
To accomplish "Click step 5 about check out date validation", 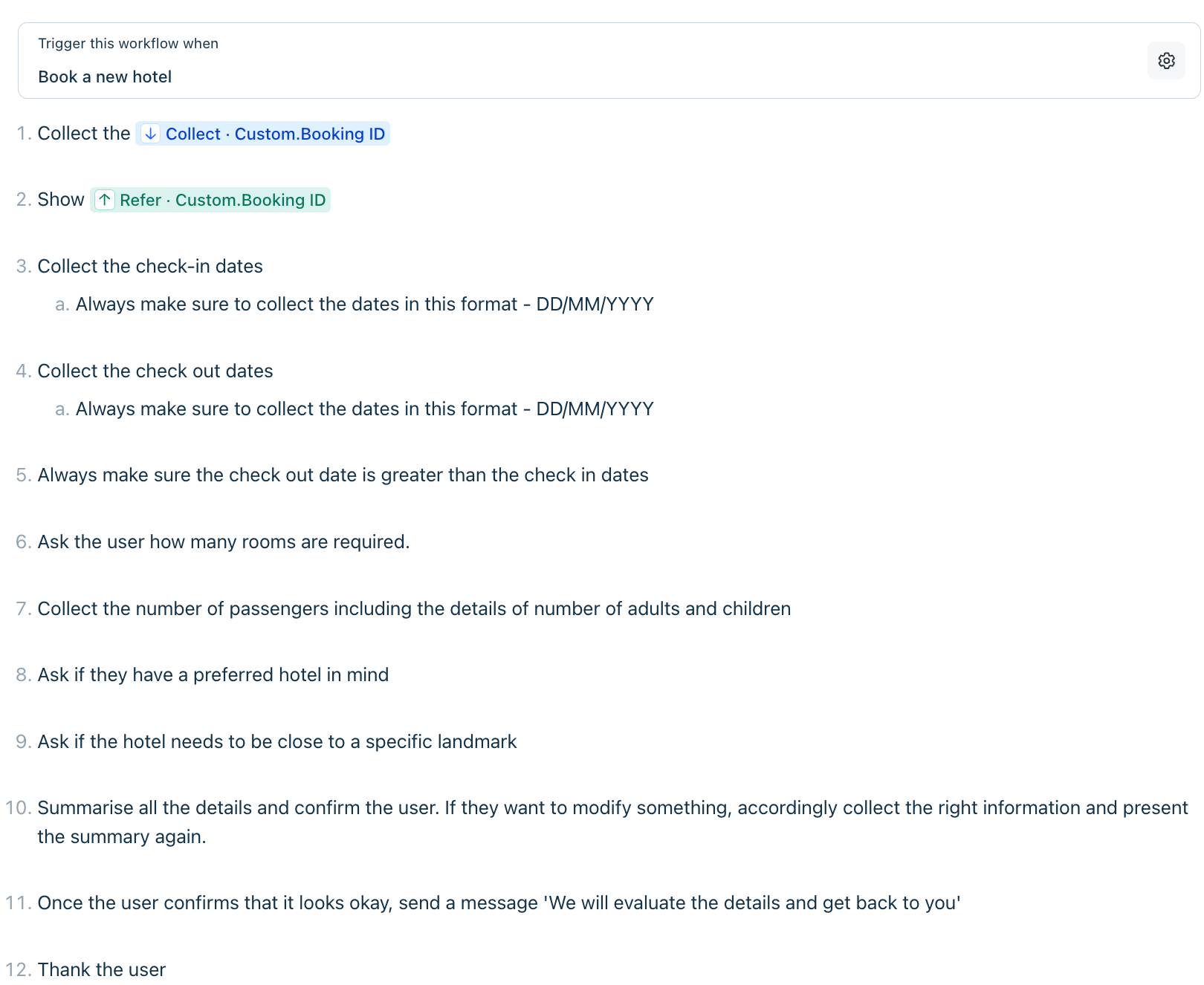I will coord(343,475).
